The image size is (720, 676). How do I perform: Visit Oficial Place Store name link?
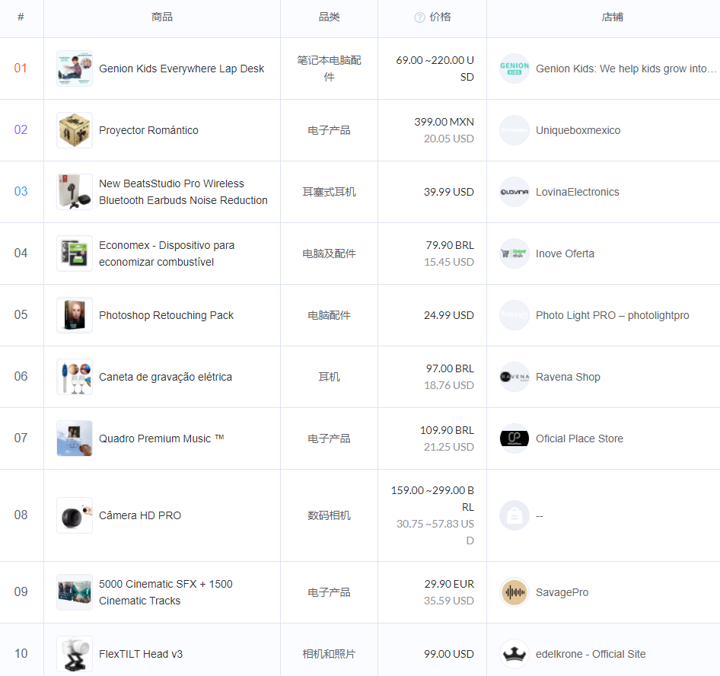[x=579, y=439]
